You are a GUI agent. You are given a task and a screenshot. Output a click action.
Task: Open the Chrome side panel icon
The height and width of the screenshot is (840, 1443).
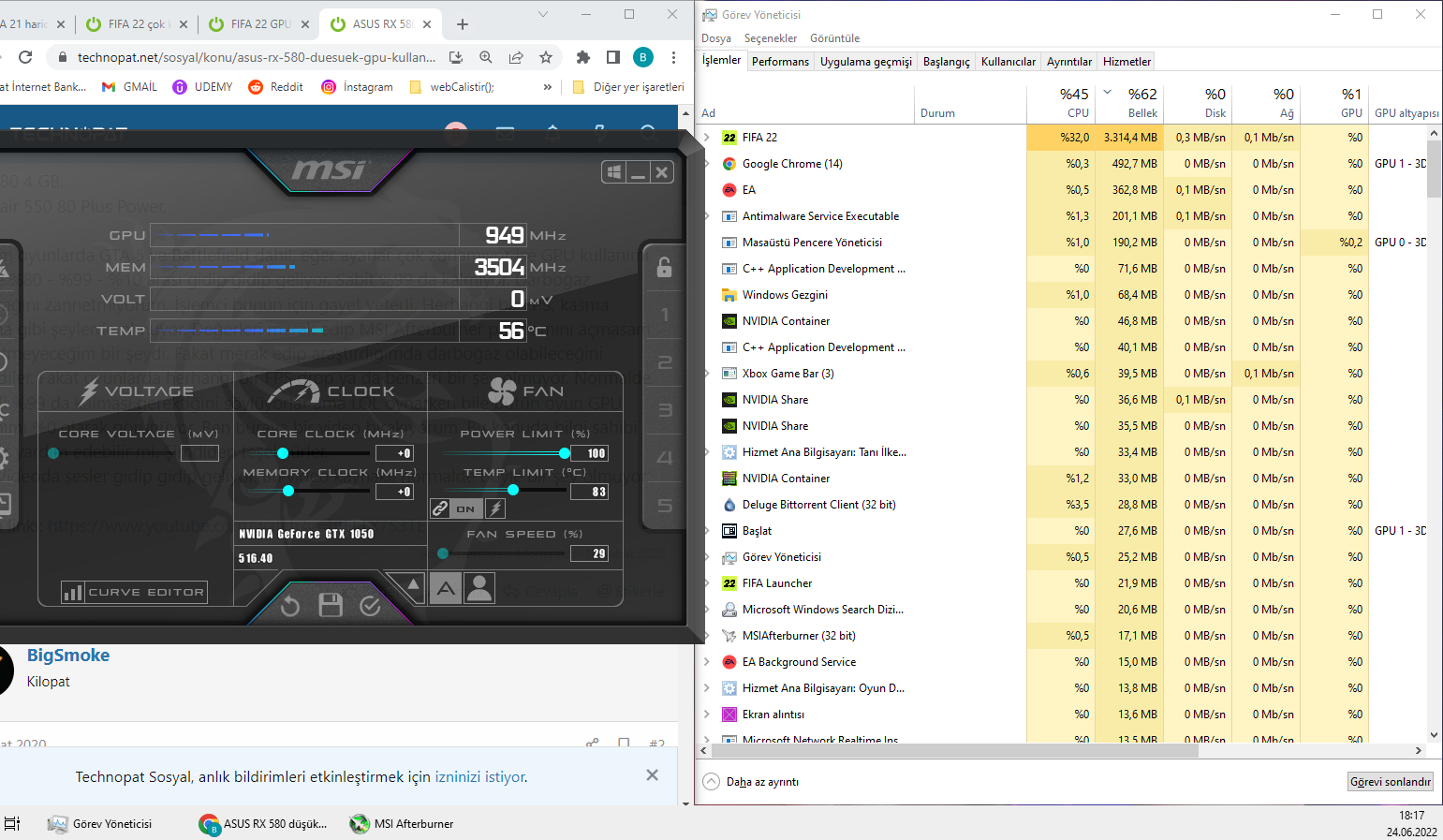pos(613,57)
